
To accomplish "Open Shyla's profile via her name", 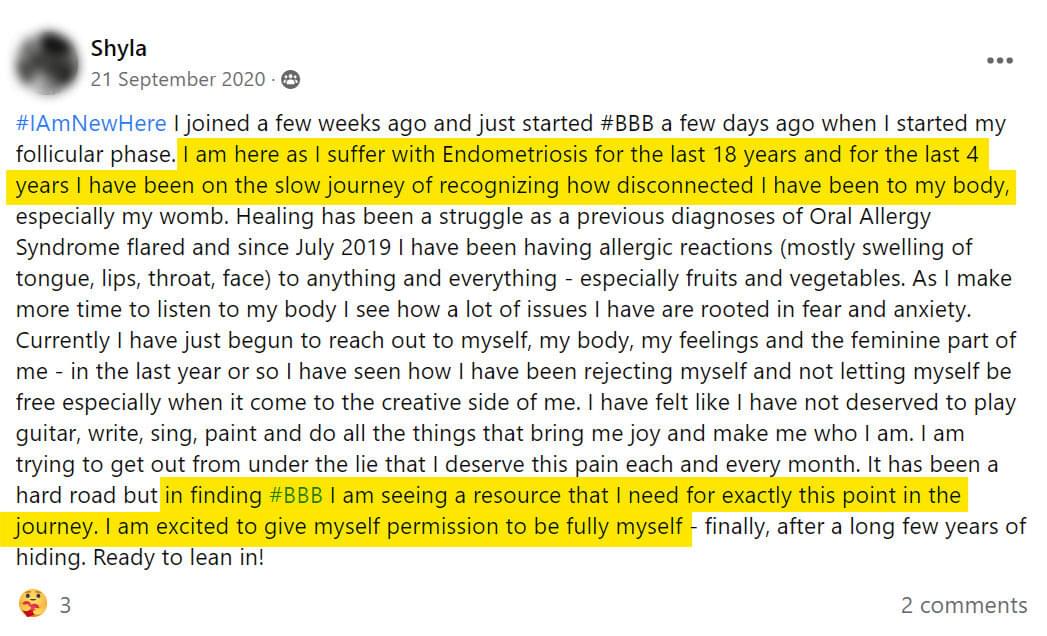I will [119, 48].
